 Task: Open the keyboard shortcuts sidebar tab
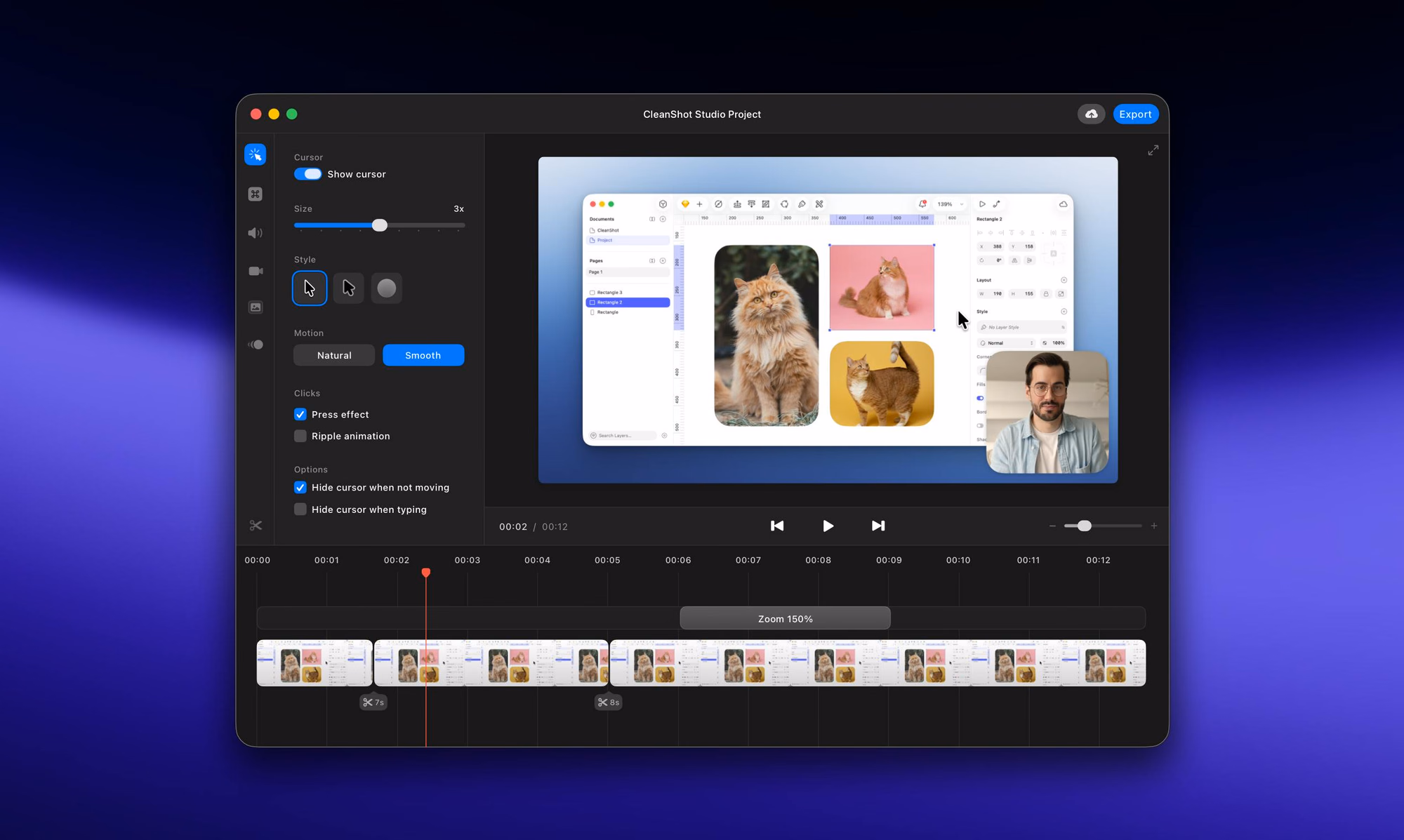256,194
